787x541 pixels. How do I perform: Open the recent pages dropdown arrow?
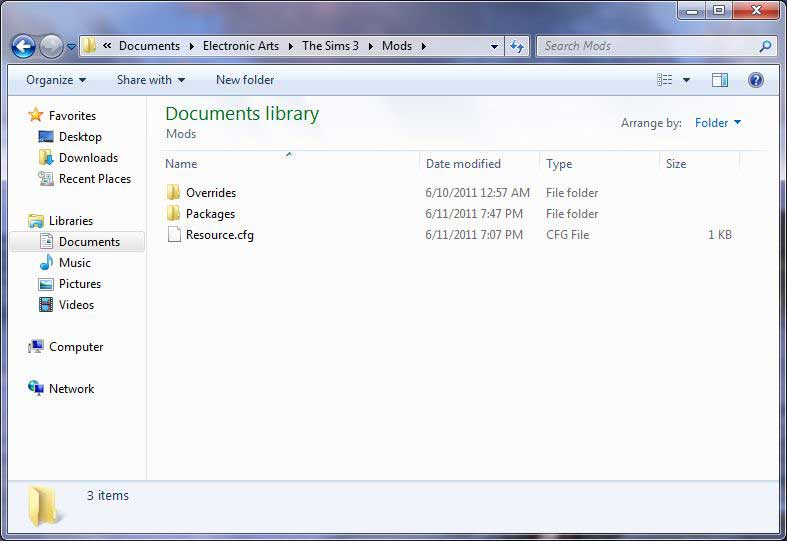[x=71, y=47]
